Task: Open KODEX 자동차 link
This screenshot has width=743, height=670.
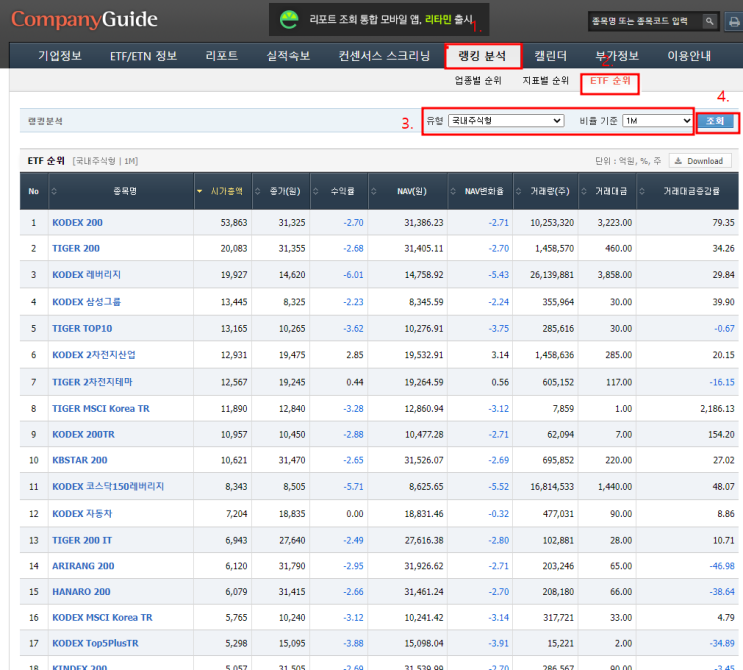Action: (x=82, y=514)
